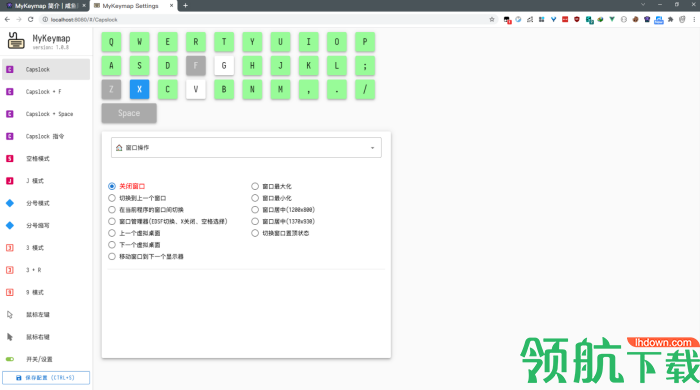The image size is (700, 390).
Task: Click the browser forward arrow
Action: (x=19, y=19)
